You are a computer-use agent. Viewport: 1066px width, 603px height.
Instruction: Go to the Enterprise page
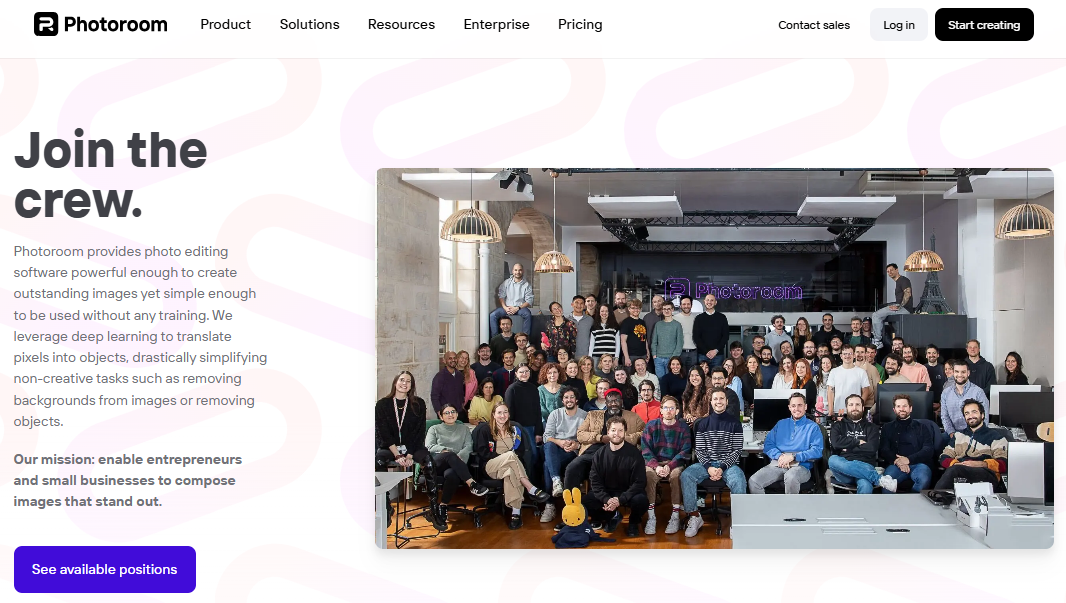click(x=496, y=24)
